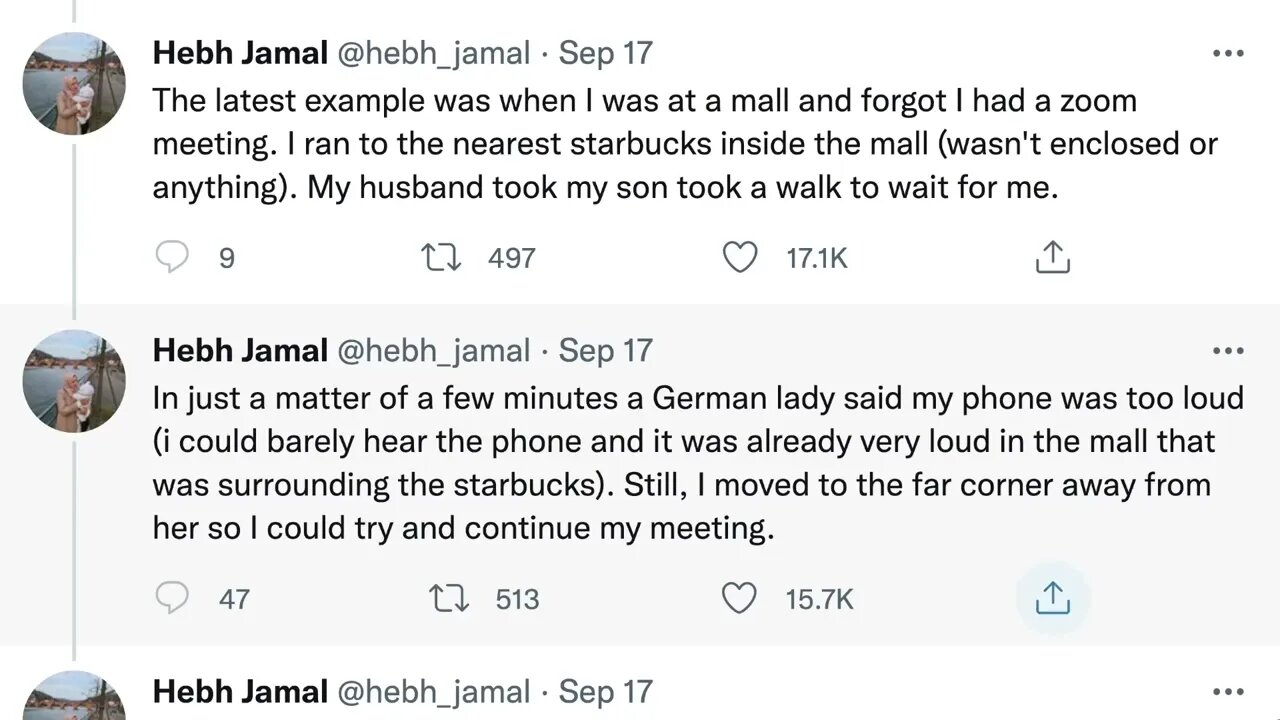Like the tweet with 15.7K likes

[x=740, y=599]
